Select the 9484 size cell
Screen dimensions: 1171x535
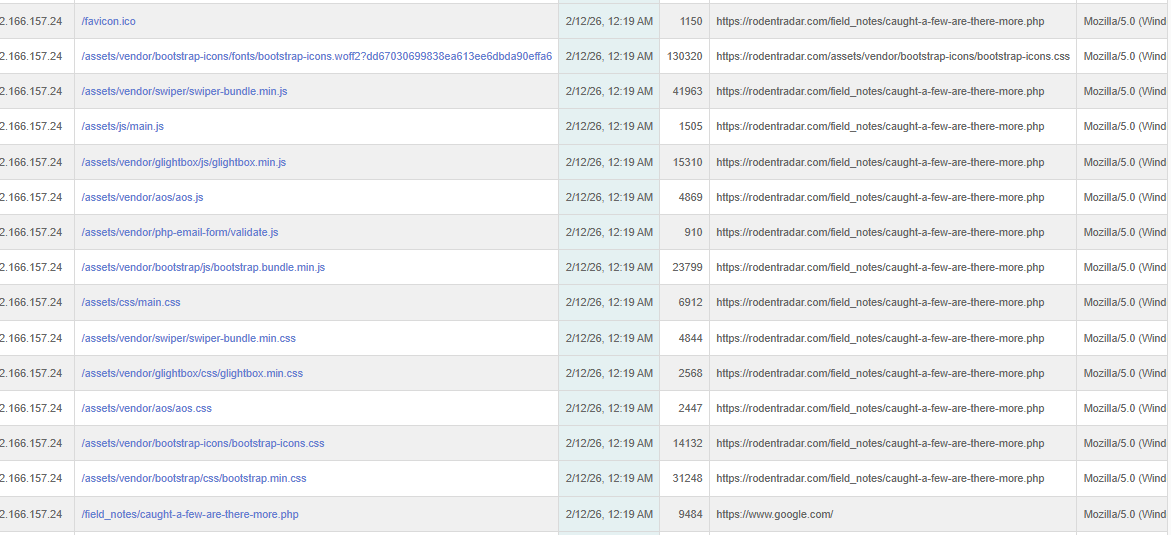[x=690, y=514]
